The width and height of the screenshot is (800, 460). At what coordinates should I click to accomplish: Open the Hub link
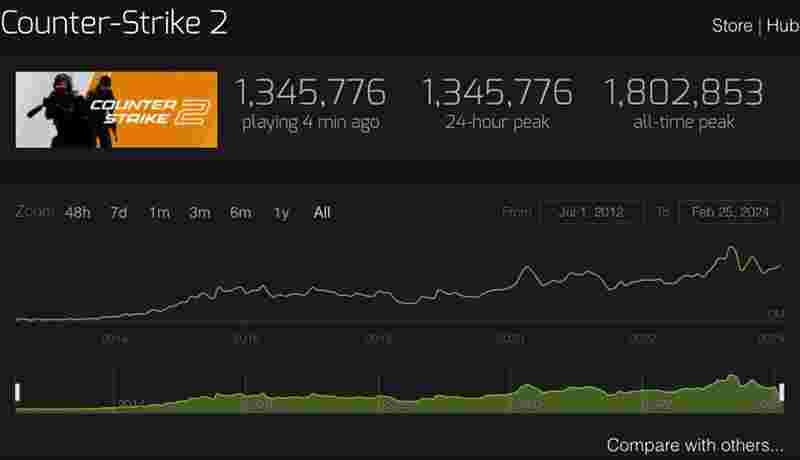tap(783, 25)
